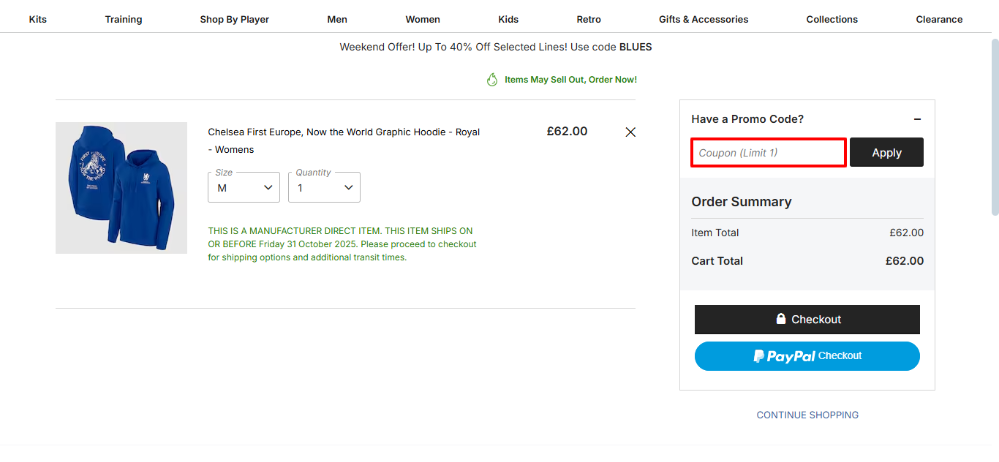Open the Chelsea Graphic Hoodie product title
Image resolution: width=999 pixels, height=462 pixels.
[x=343, y=141]
